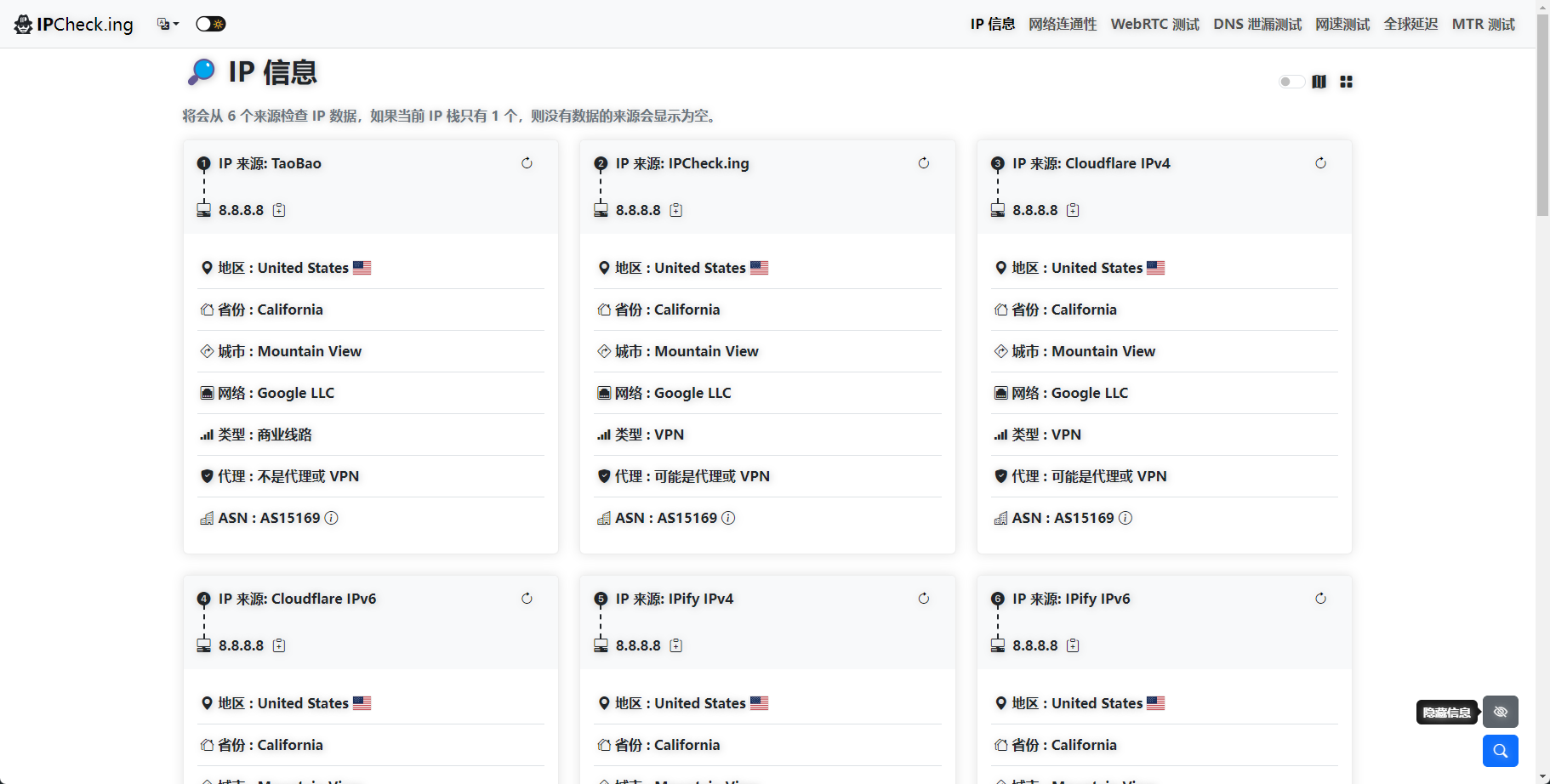Open the language selector dropdown
1550x784 pixels.
coord(168,24)
